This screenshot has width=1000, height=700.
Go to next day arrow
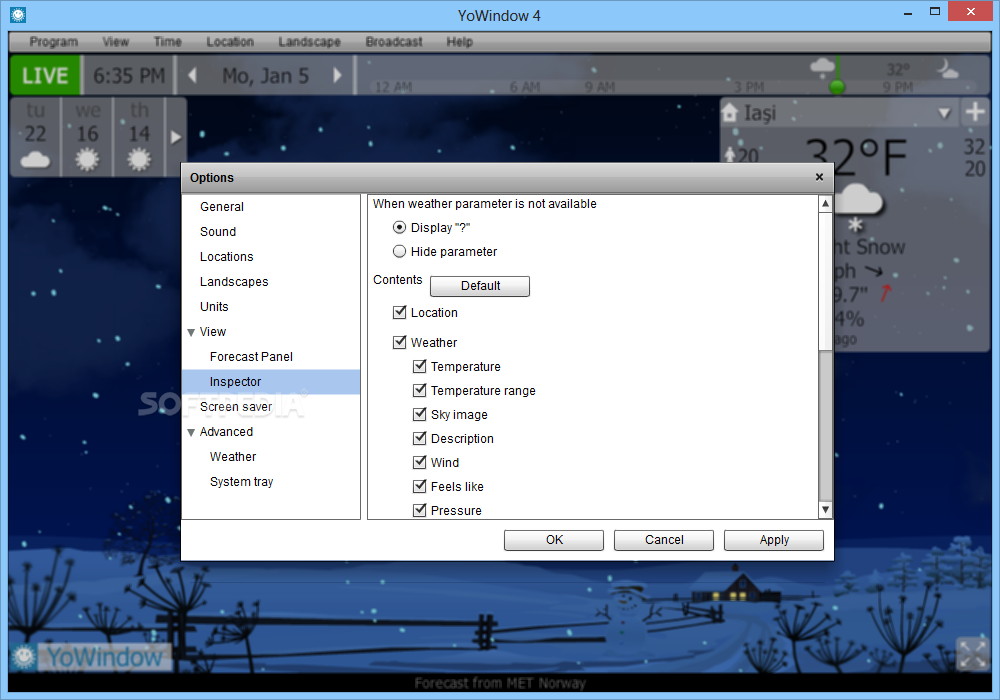(337, 75)
